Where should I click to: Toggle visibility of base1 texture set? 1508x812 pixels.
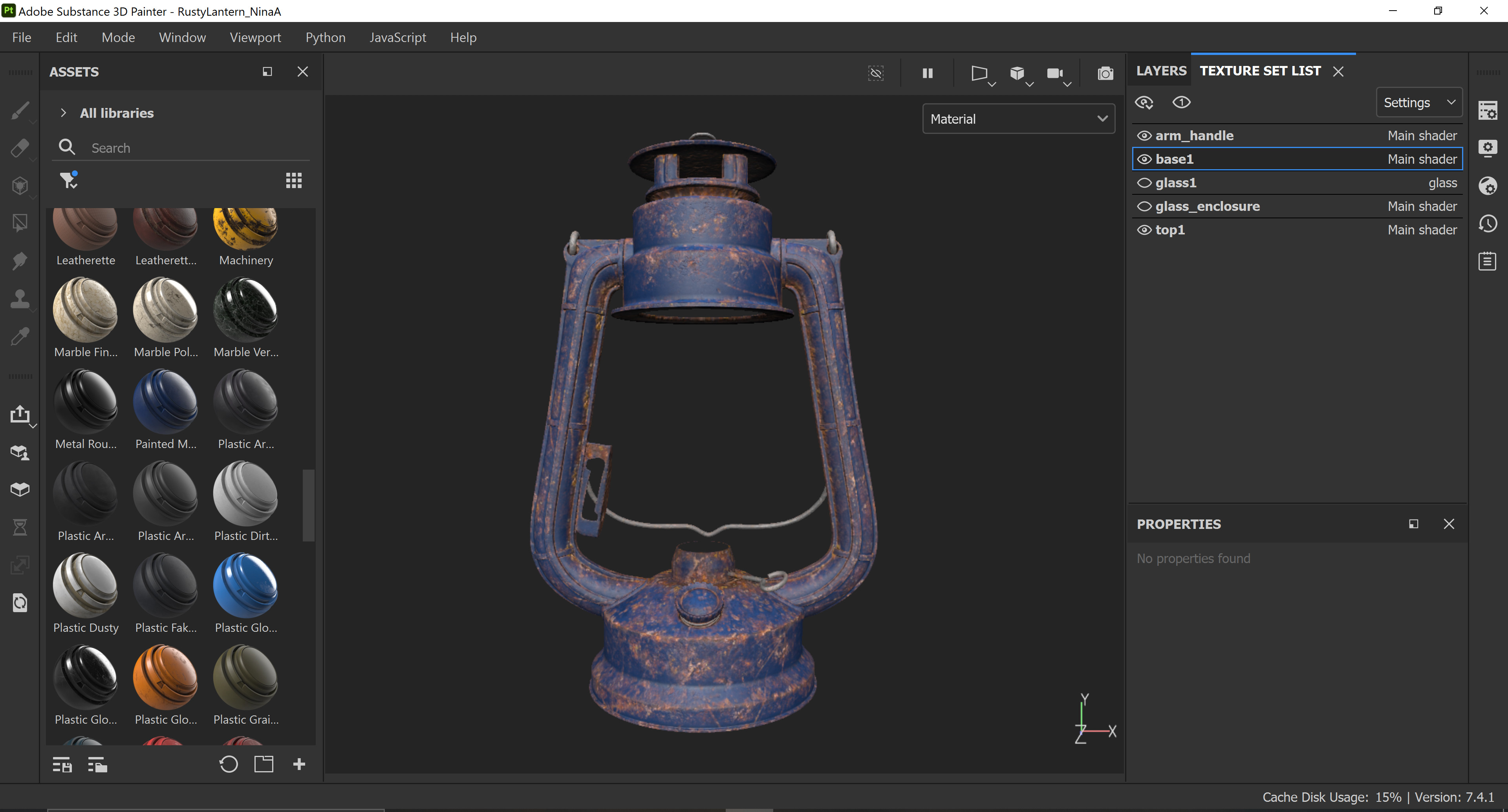(1144, 159)
